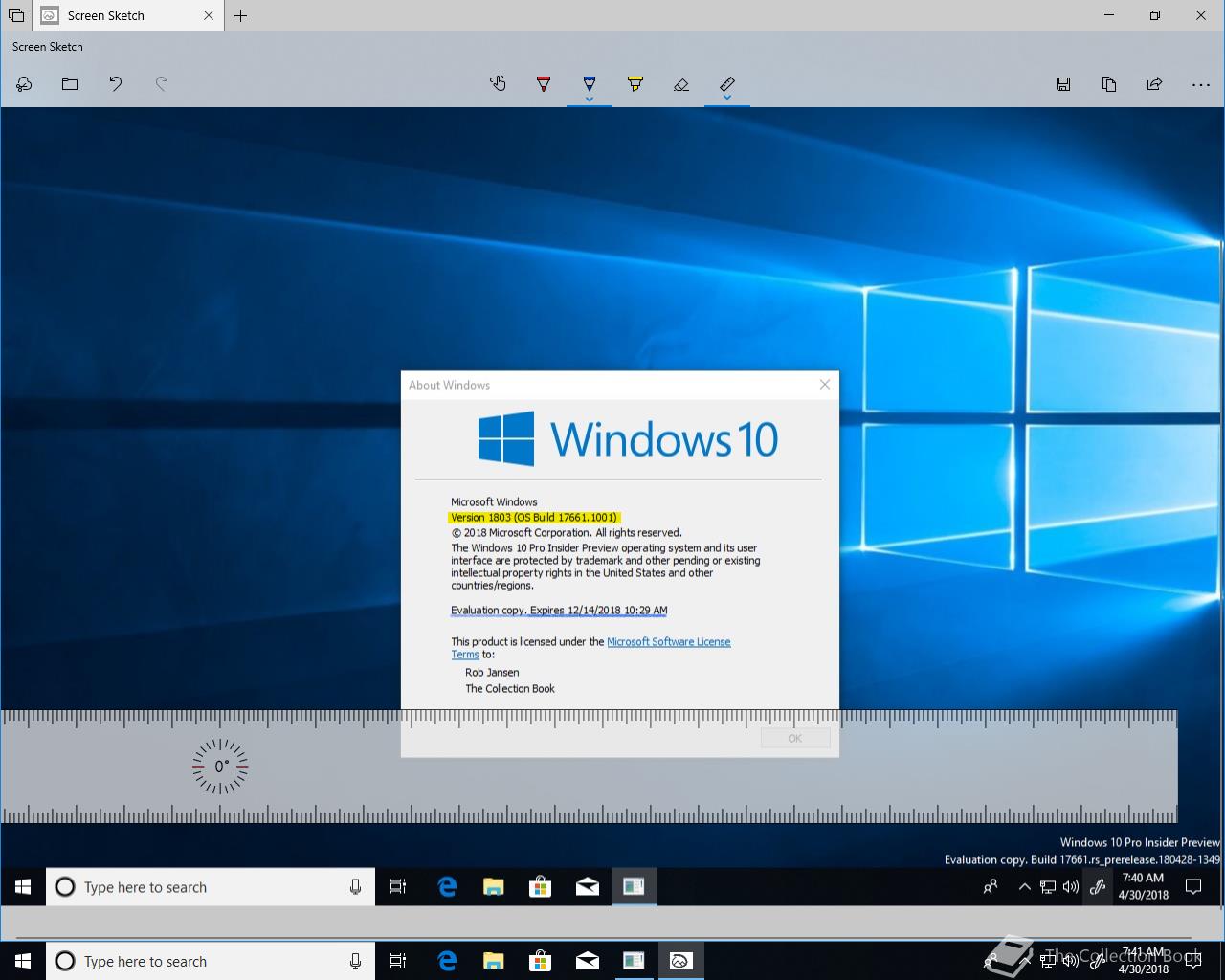
Task: Click the Microsoft Software License link in screenshot
Action: coord(669,642)
